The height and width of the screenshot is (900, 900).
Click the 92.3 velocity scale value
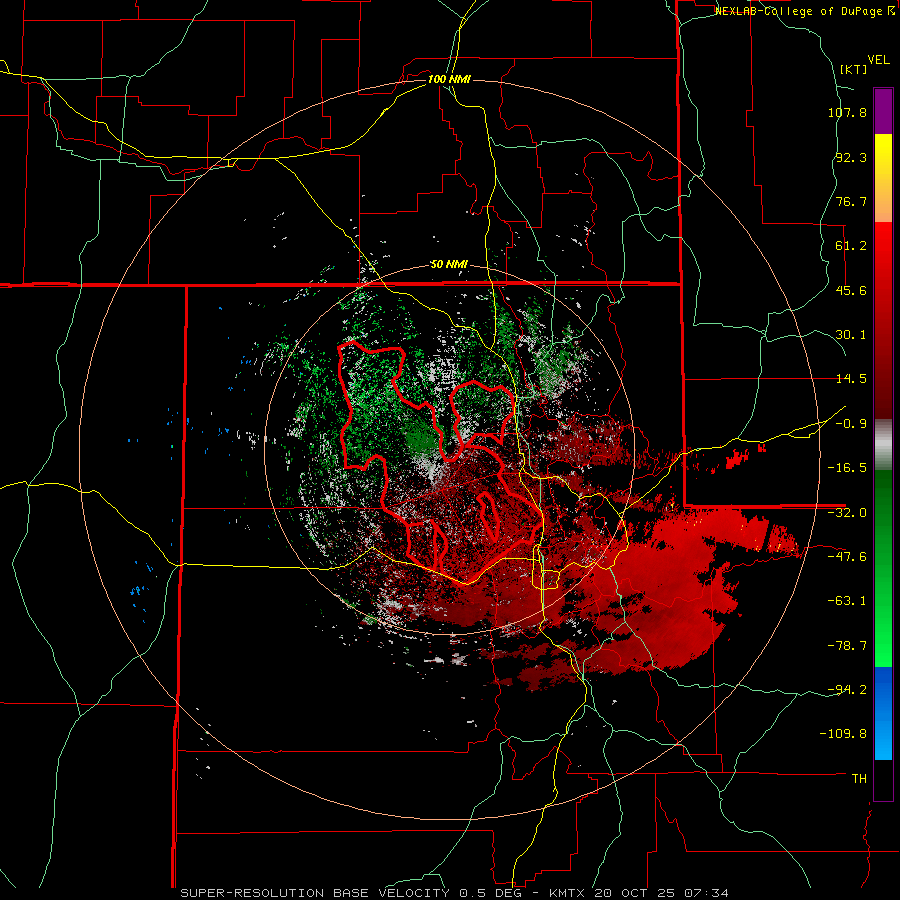(851, 157)
